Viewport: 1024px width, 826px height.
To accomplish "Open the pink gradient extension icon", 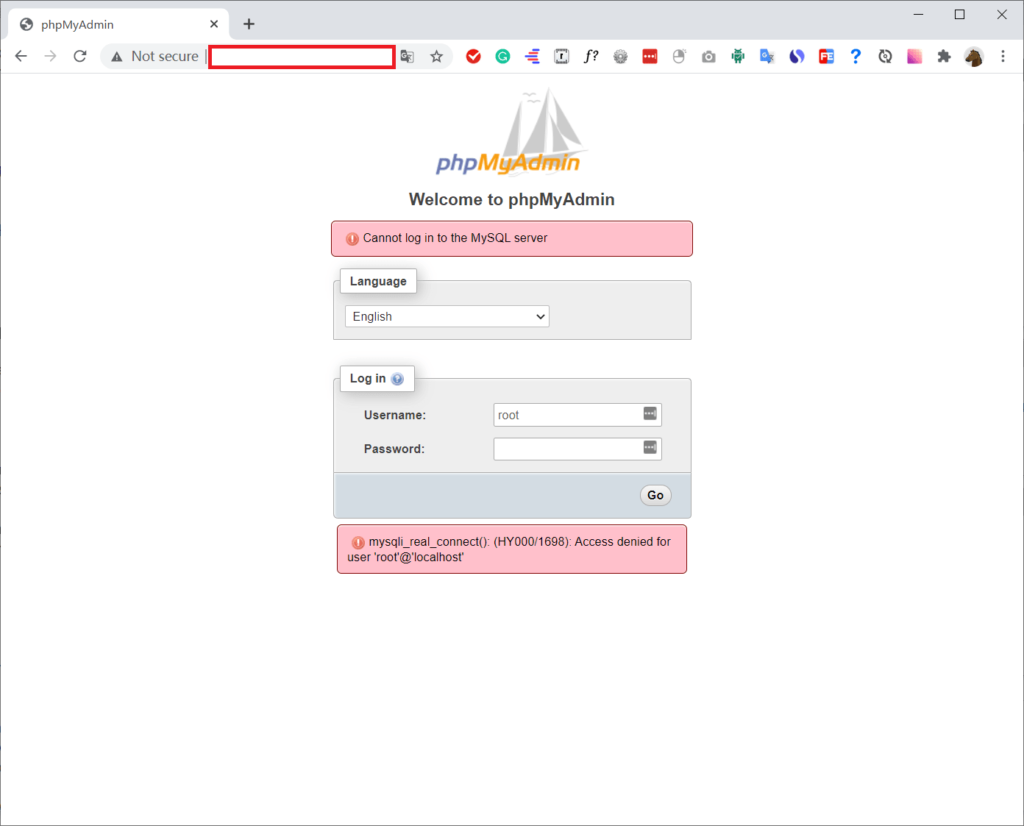I will [x=914, y=57].
